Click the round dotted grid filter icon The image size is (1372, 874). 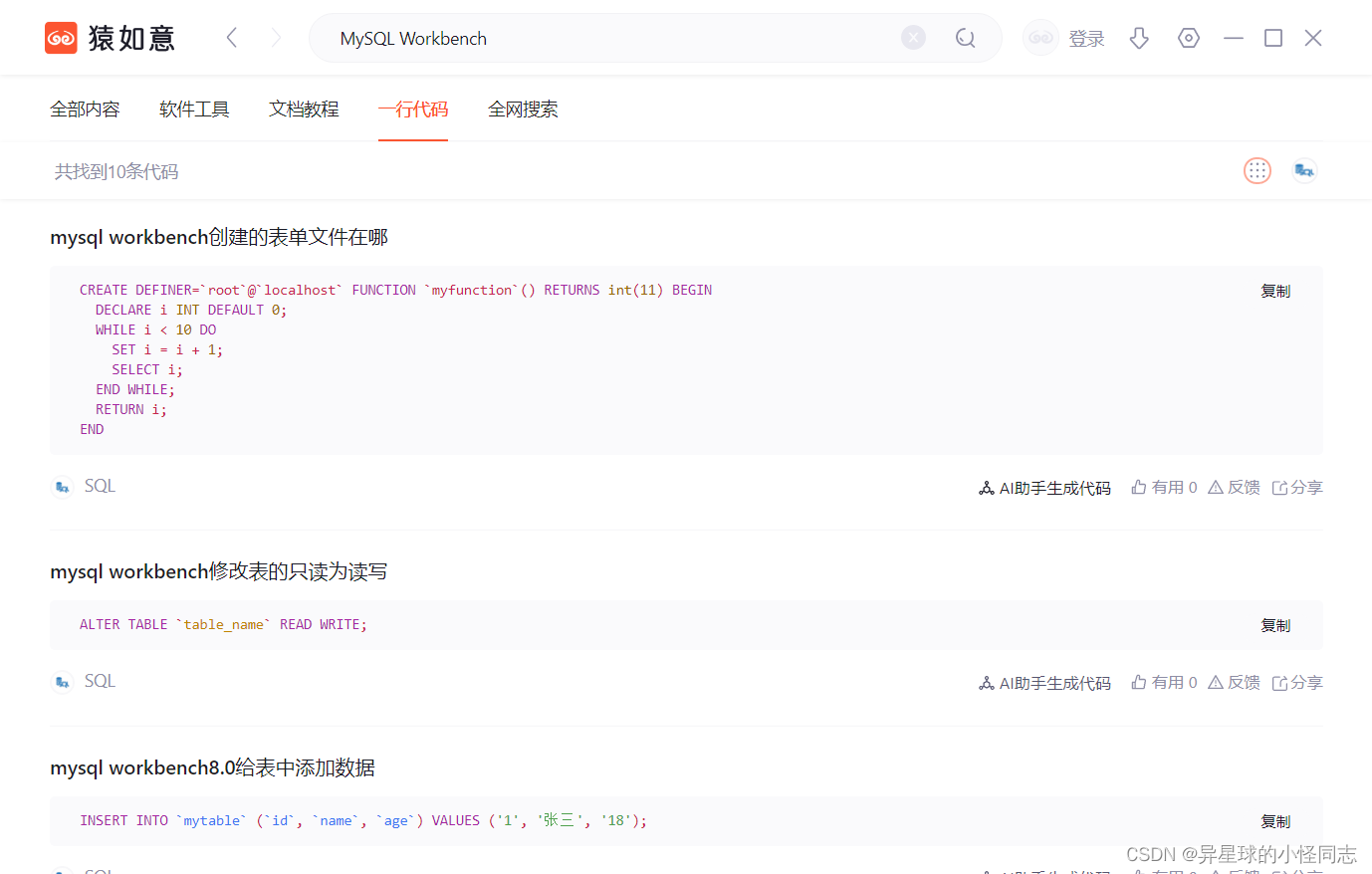(x=1258, y=171)
